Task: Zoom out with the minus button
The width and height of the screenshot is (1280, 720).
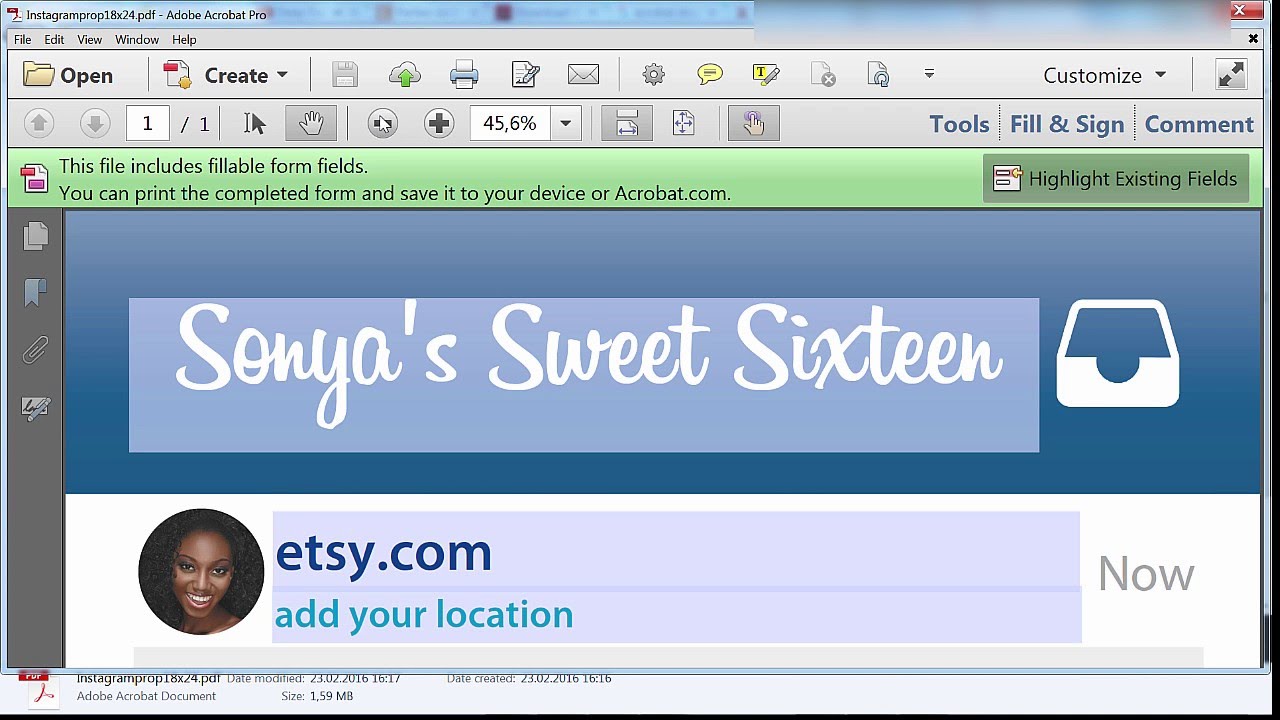Action: click(382, 123)
